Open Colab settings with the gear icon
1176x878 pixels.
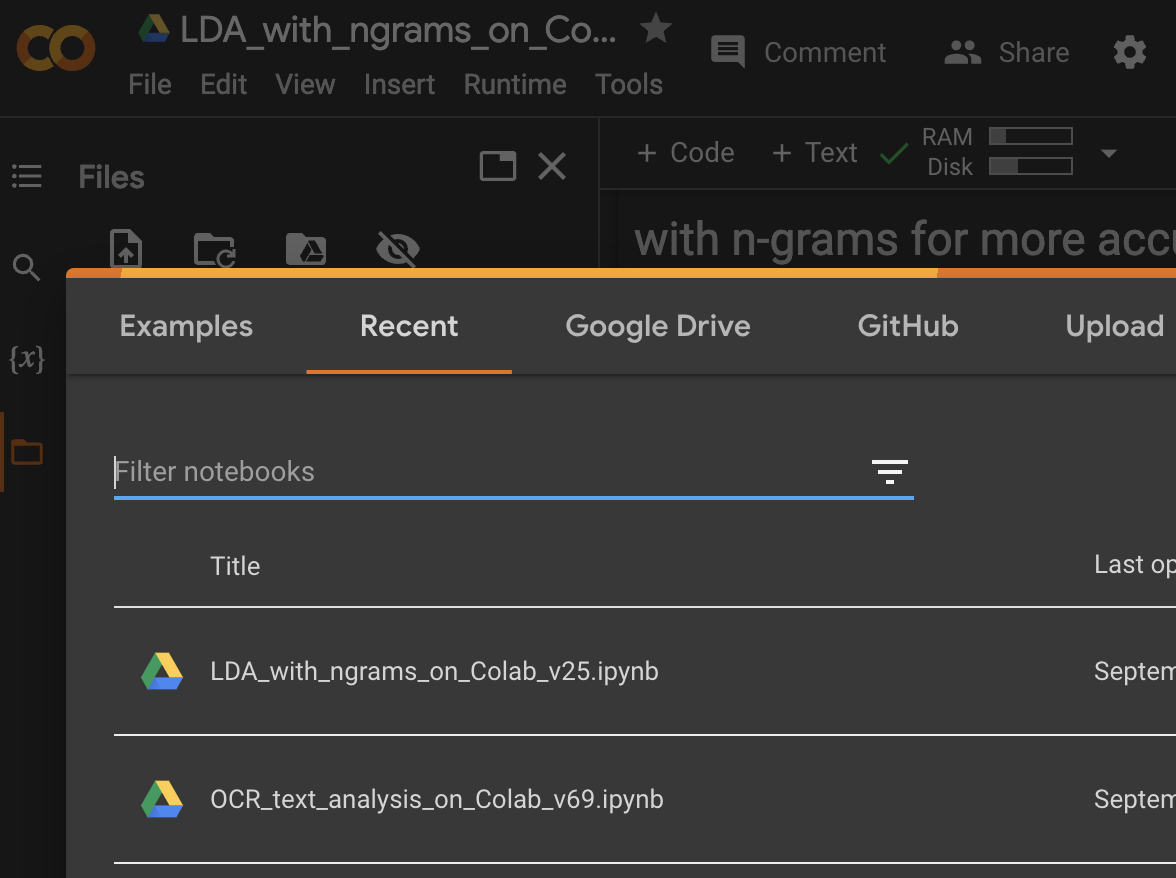[x=1129, y=53]
